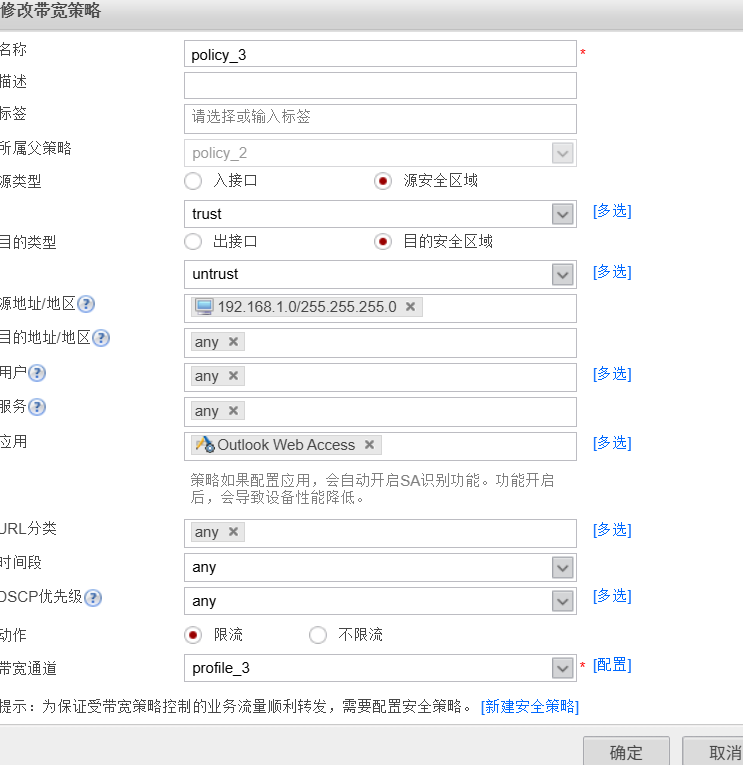This screenshot has width=743, height=765.
Task: Click help icon next to 目的地址/地区
Action: click(x=101, y=338)
